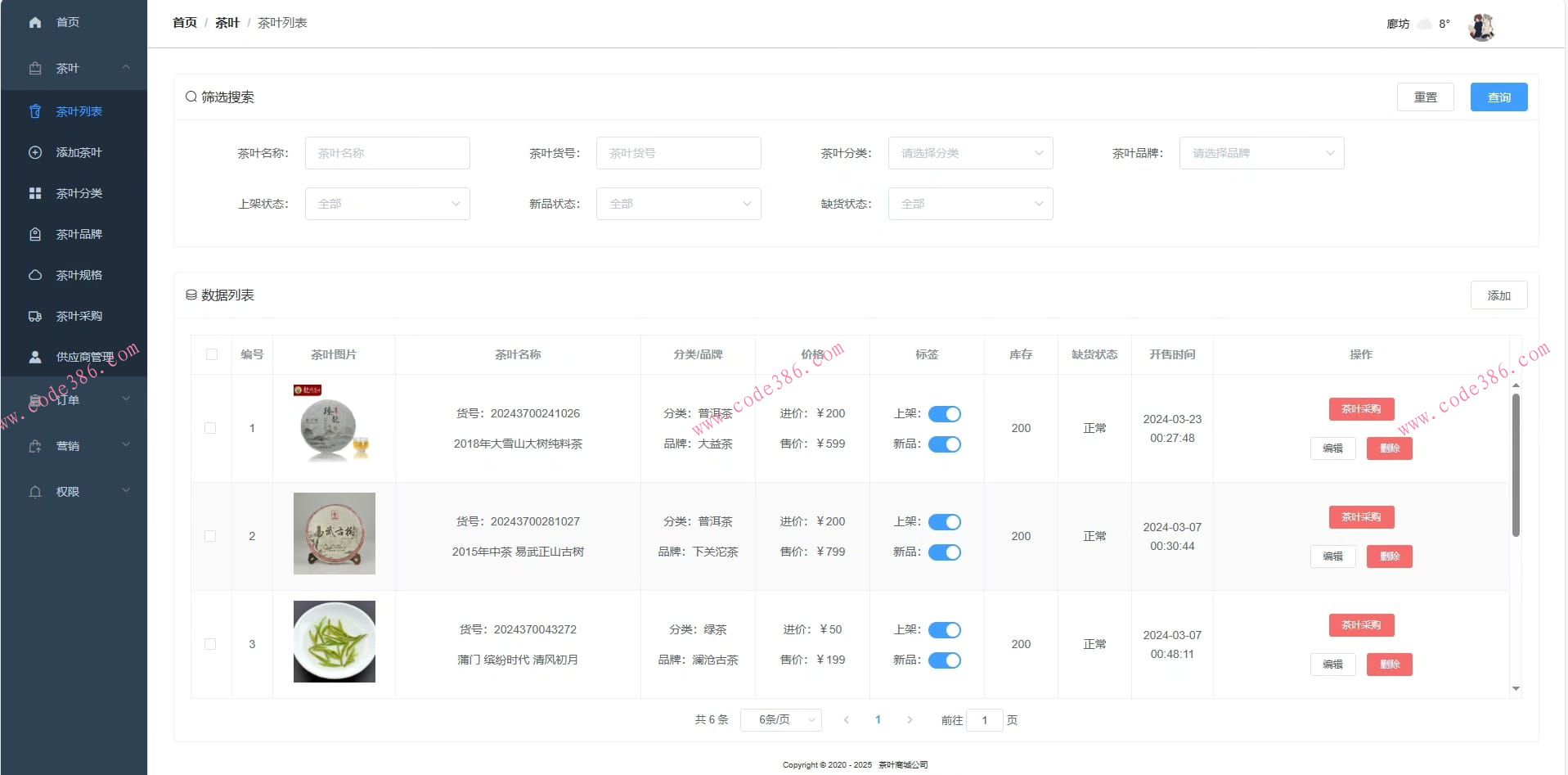Click the 供应商管理 supplier icon
Viewport: 1568px width, 775px height.
coord(35,357)
